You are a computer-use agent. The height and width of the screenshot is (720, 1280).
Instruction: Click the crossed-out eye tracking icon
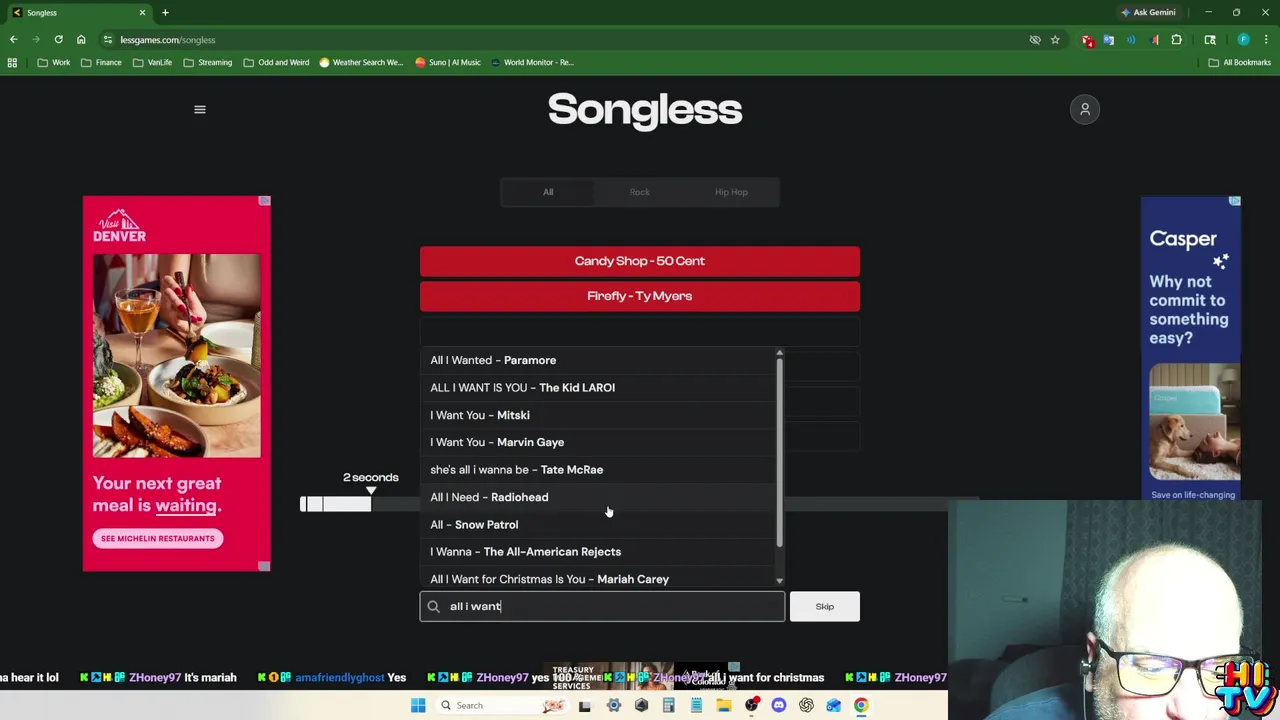[x=1035, y=40]
